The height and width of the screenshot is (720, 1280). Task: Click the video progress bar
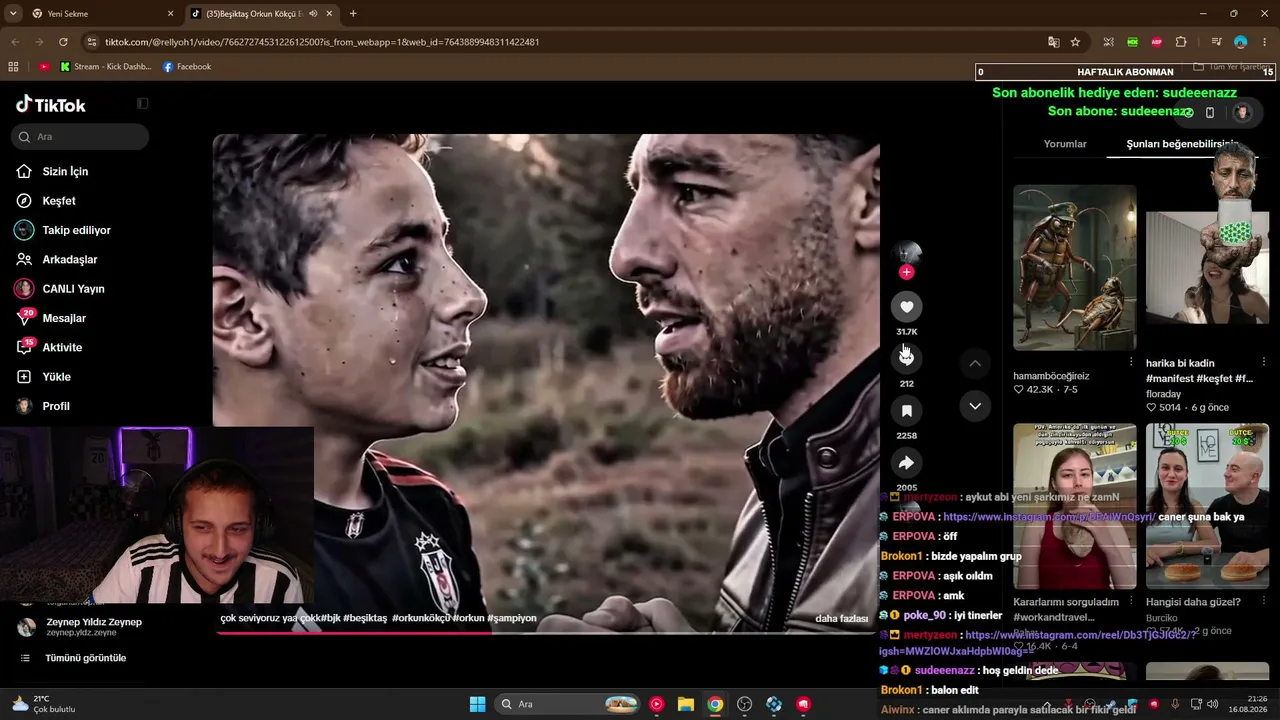(x=546, y=632)
